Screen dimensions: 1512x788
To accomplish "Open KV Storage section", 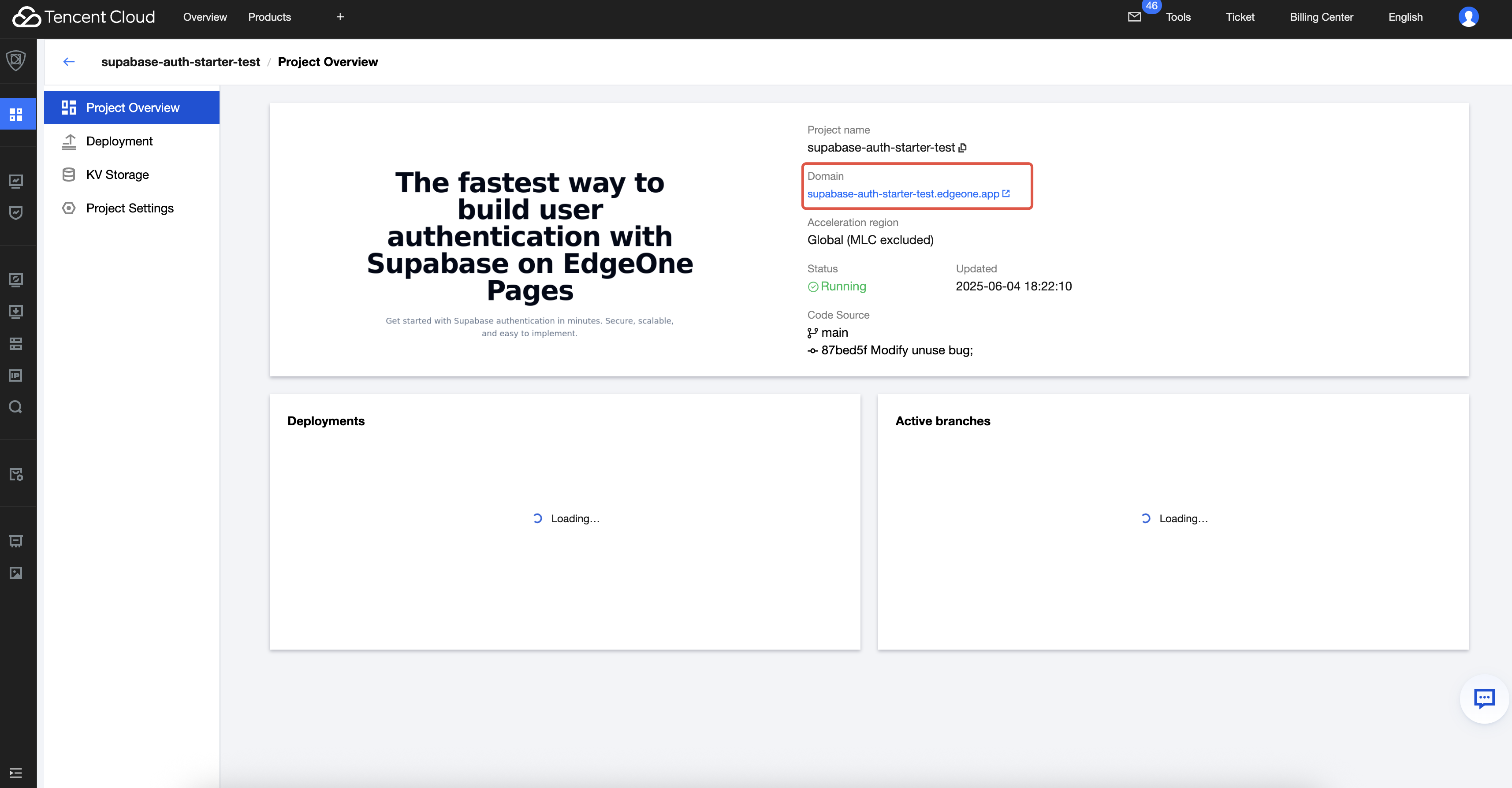I will click(131, 174).
